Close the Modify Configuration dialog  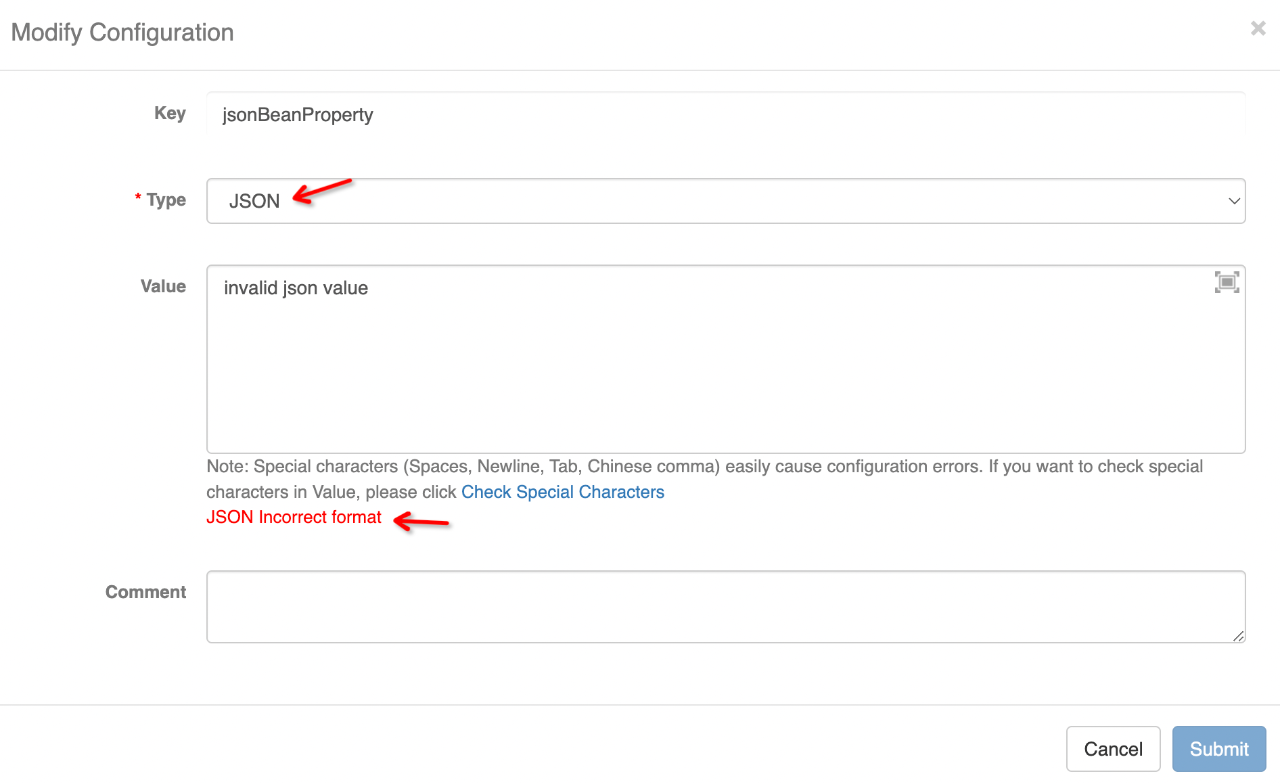(1258, 29)
